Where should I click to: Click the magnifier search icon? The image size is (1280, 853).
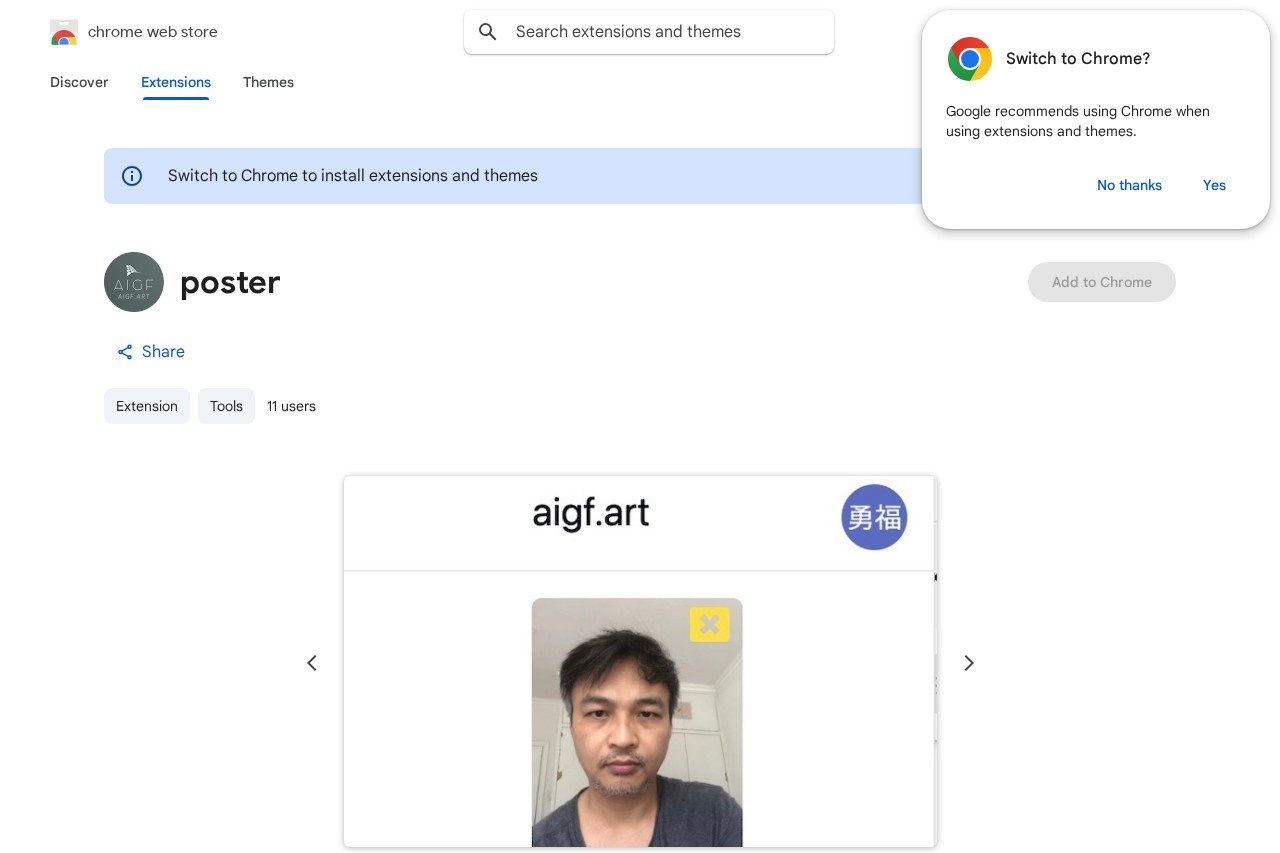(488, 32)
